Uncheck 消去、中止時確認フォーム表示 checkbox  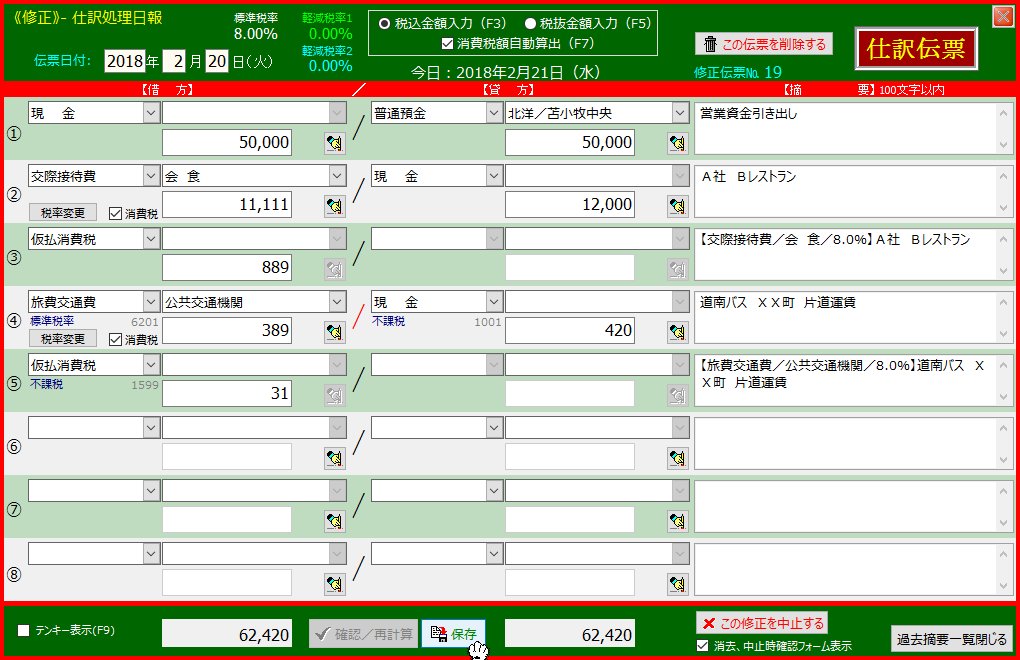tap(702, 645)
